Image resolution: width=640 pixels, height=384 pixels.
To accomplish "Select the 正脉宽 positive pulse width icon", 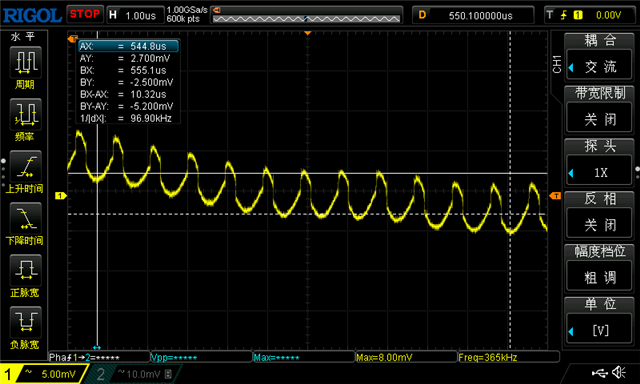I will click(25, 270).
